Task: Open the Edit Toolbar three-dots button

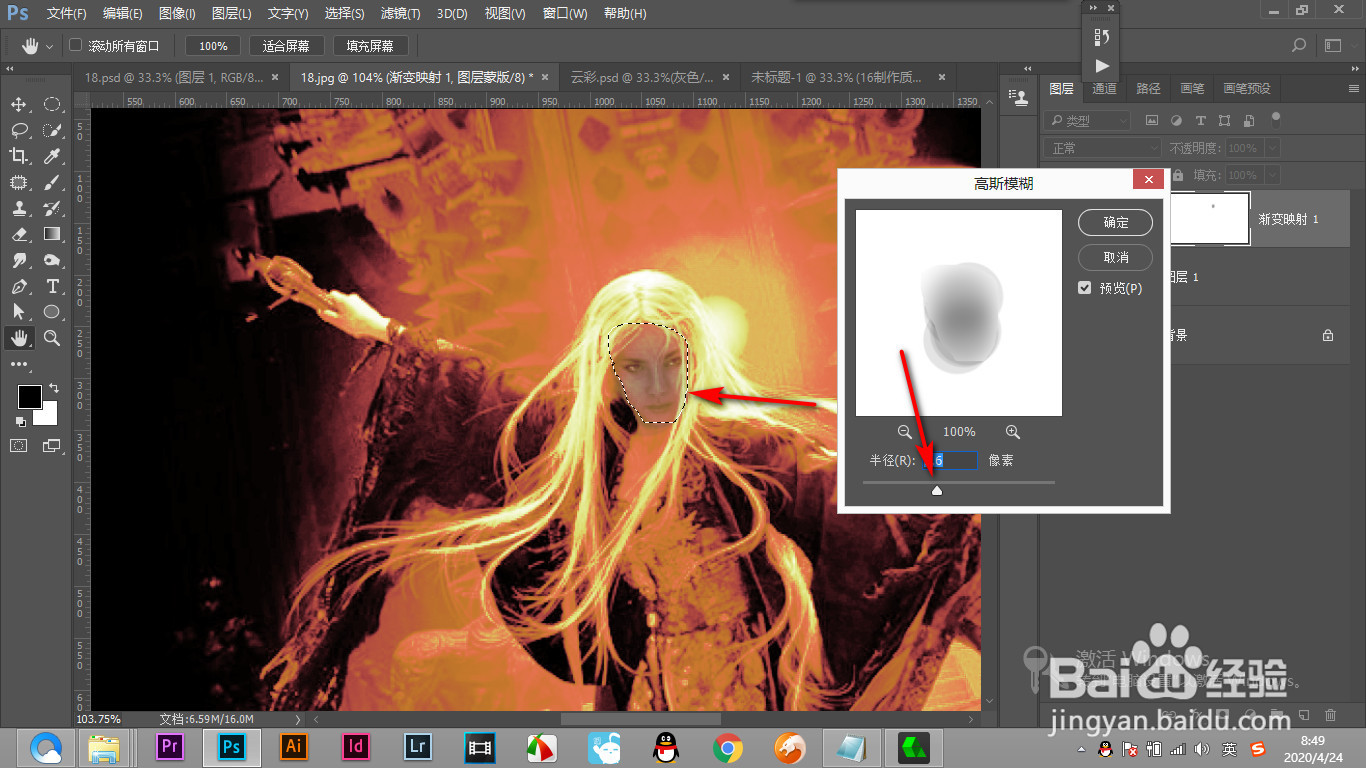Action: 19,365
